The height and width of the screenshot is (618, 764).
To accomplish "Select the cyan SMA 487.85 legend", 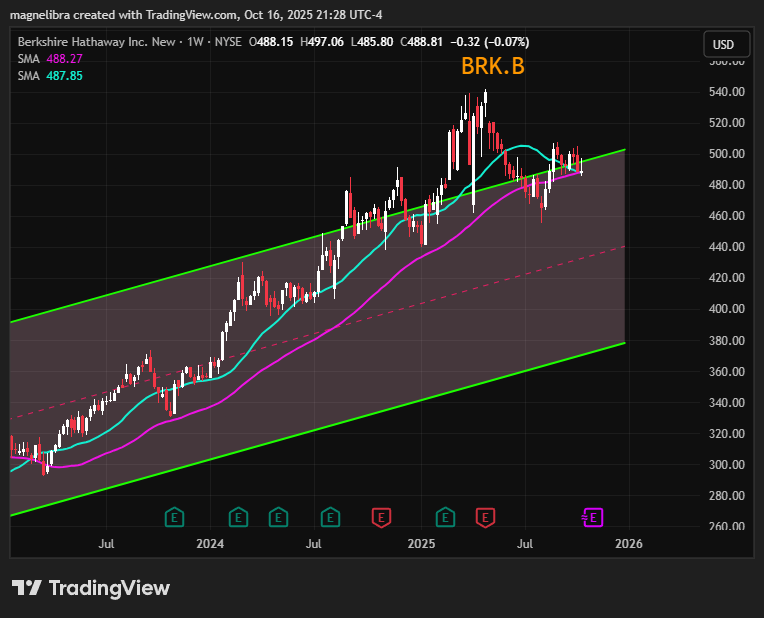I will point(50,76).
